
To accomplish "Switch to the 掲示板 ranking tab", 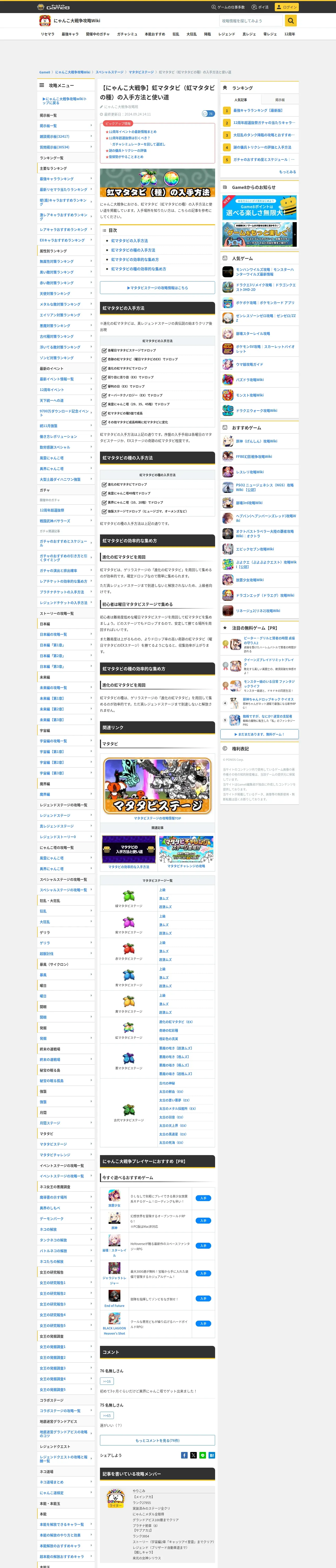I will point(280,100).
